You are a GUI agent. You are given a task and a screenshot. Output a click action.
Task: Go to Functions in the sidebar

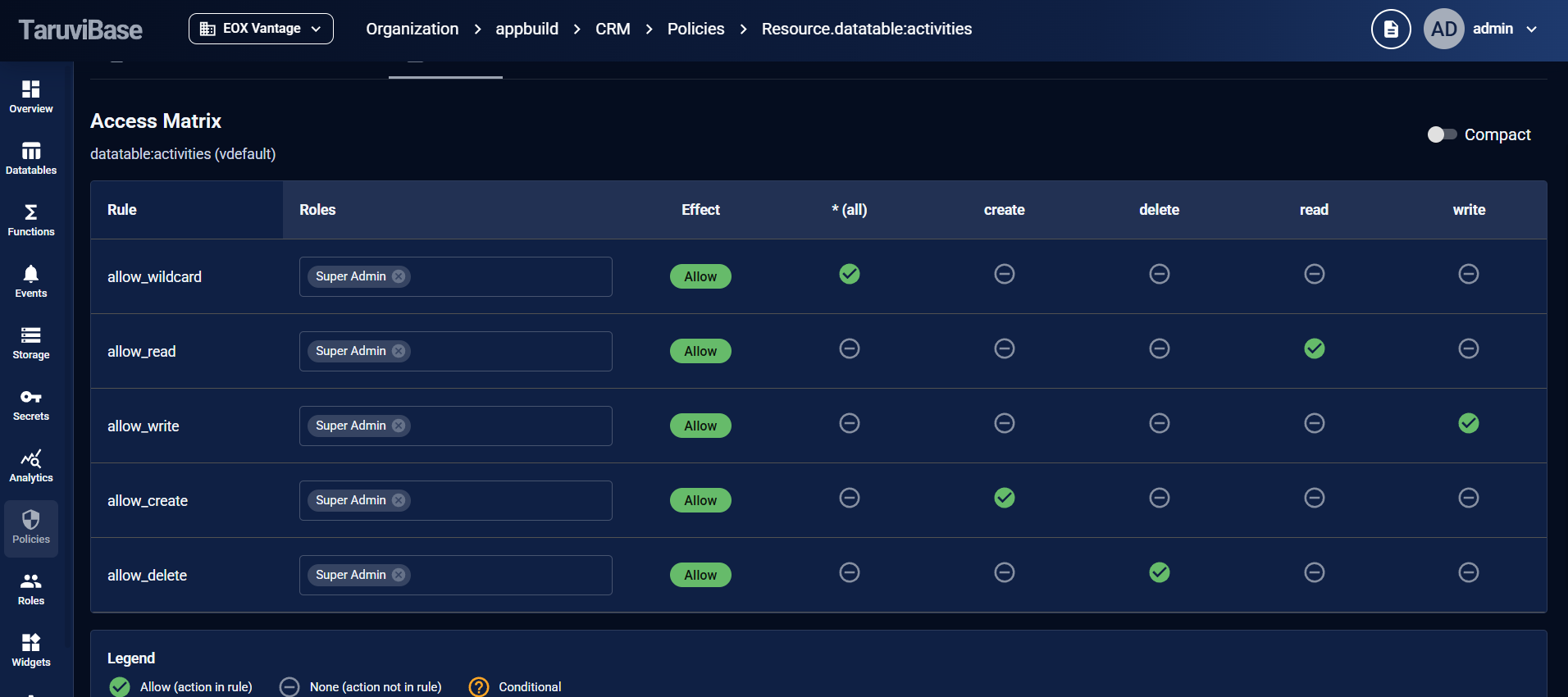click(31, 220)
